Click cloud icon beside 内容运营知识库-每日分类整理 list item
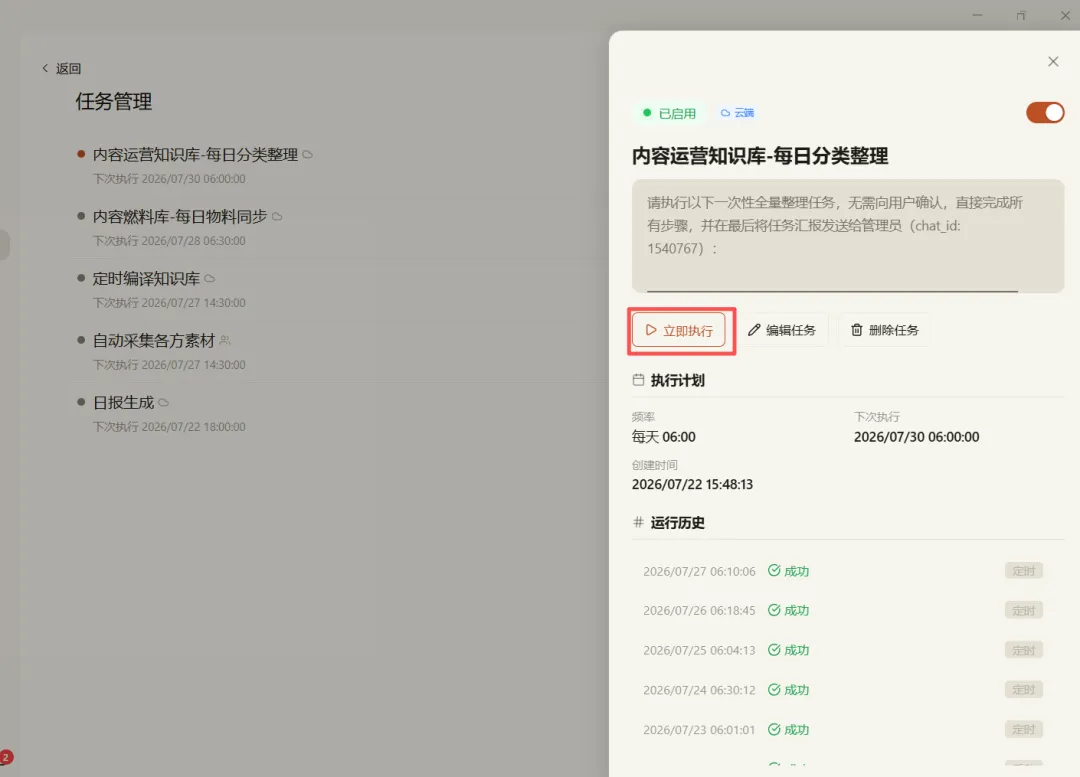Image resolution: width=1080 pixels, height=777 pixels. [x=308, y=155]
